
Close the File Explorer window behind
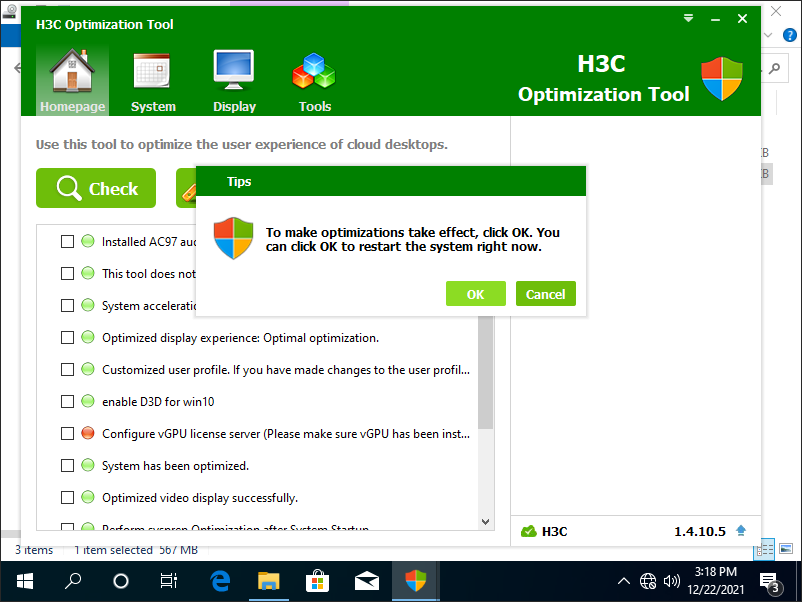776,11
